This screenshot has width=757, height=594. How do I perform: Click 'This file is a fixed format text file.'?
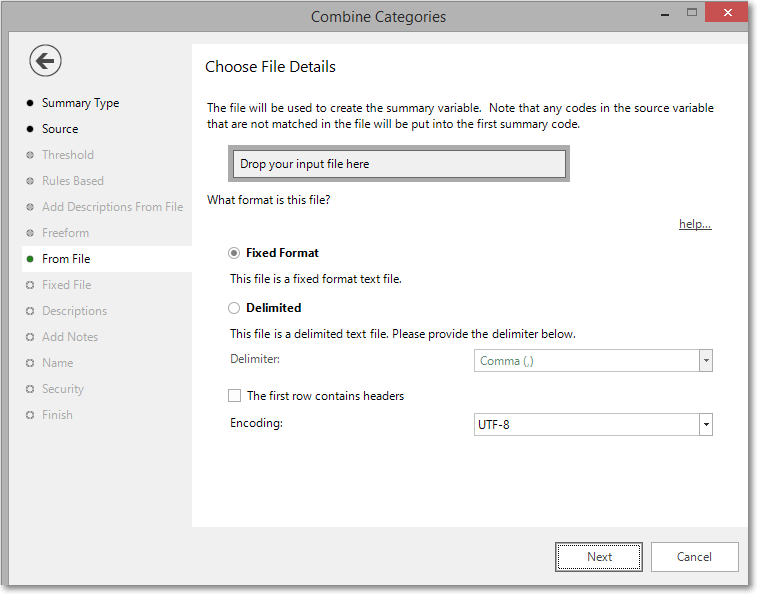click(316, 279)
